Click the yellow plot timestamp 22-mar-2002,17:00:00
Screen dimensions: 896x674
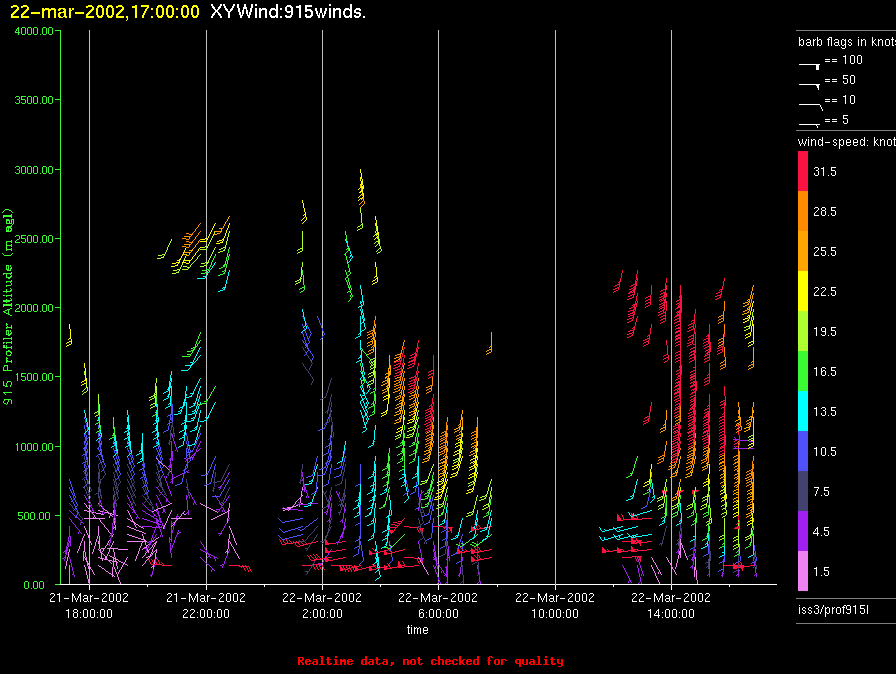[104, 11]
